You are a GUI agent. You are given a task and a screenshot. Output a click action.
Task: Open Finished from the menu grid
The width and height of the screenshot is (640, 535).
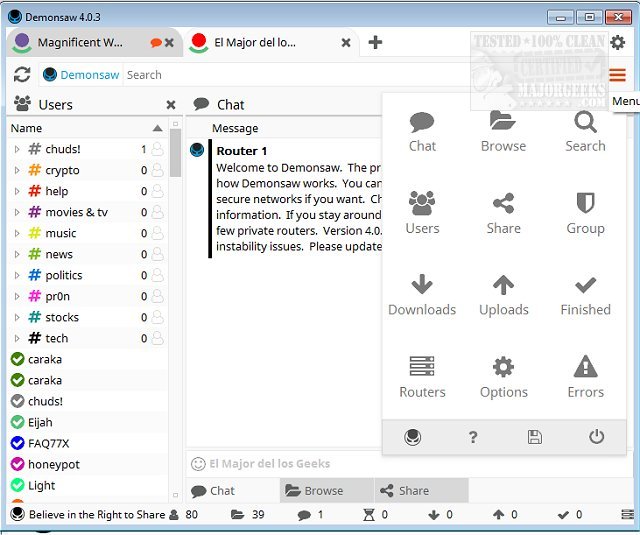click(x=585, y=295)
